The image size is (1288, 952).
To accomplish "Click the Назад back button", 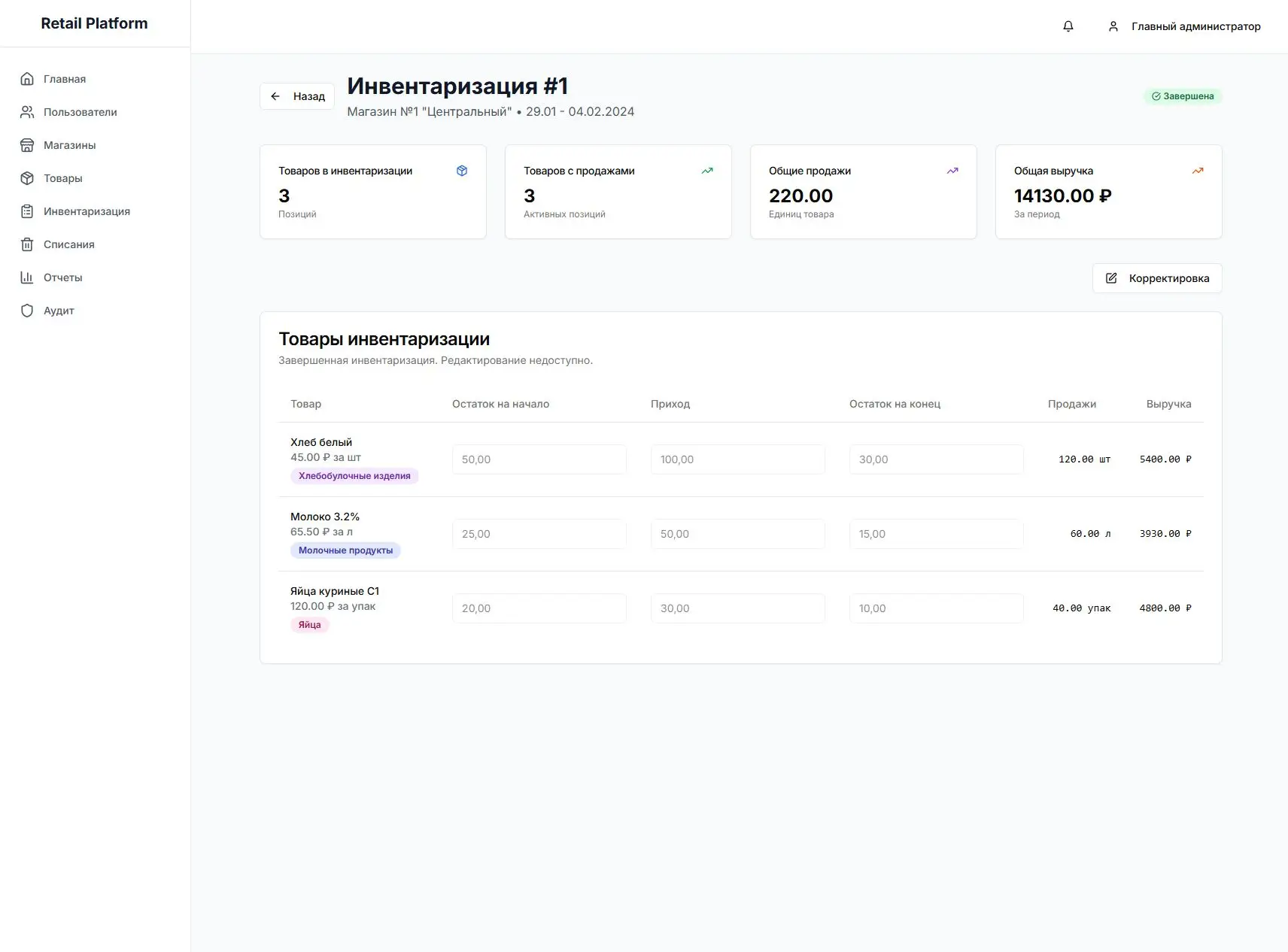I will (x=296, y=96).
